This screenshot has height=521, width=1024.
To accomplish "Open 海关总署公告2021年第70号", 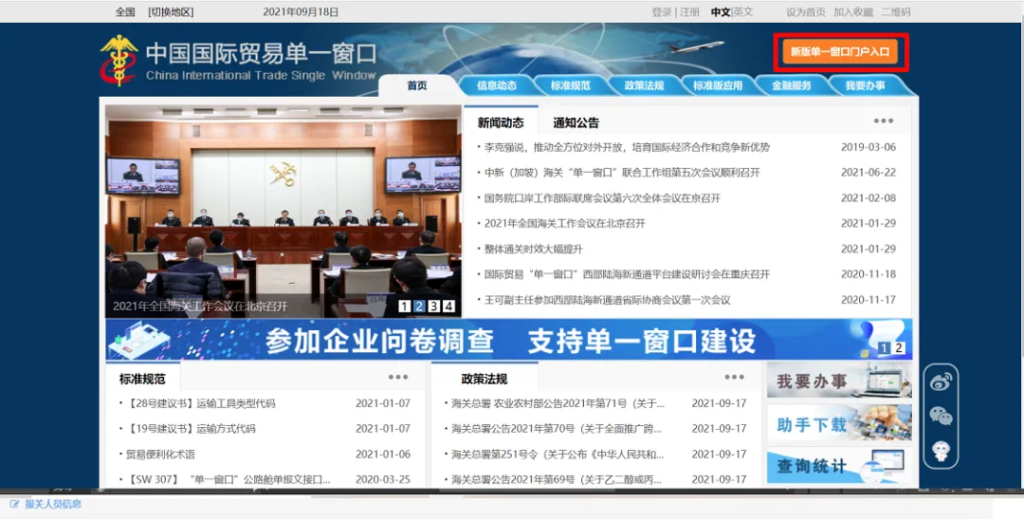I will pos(556,429).
